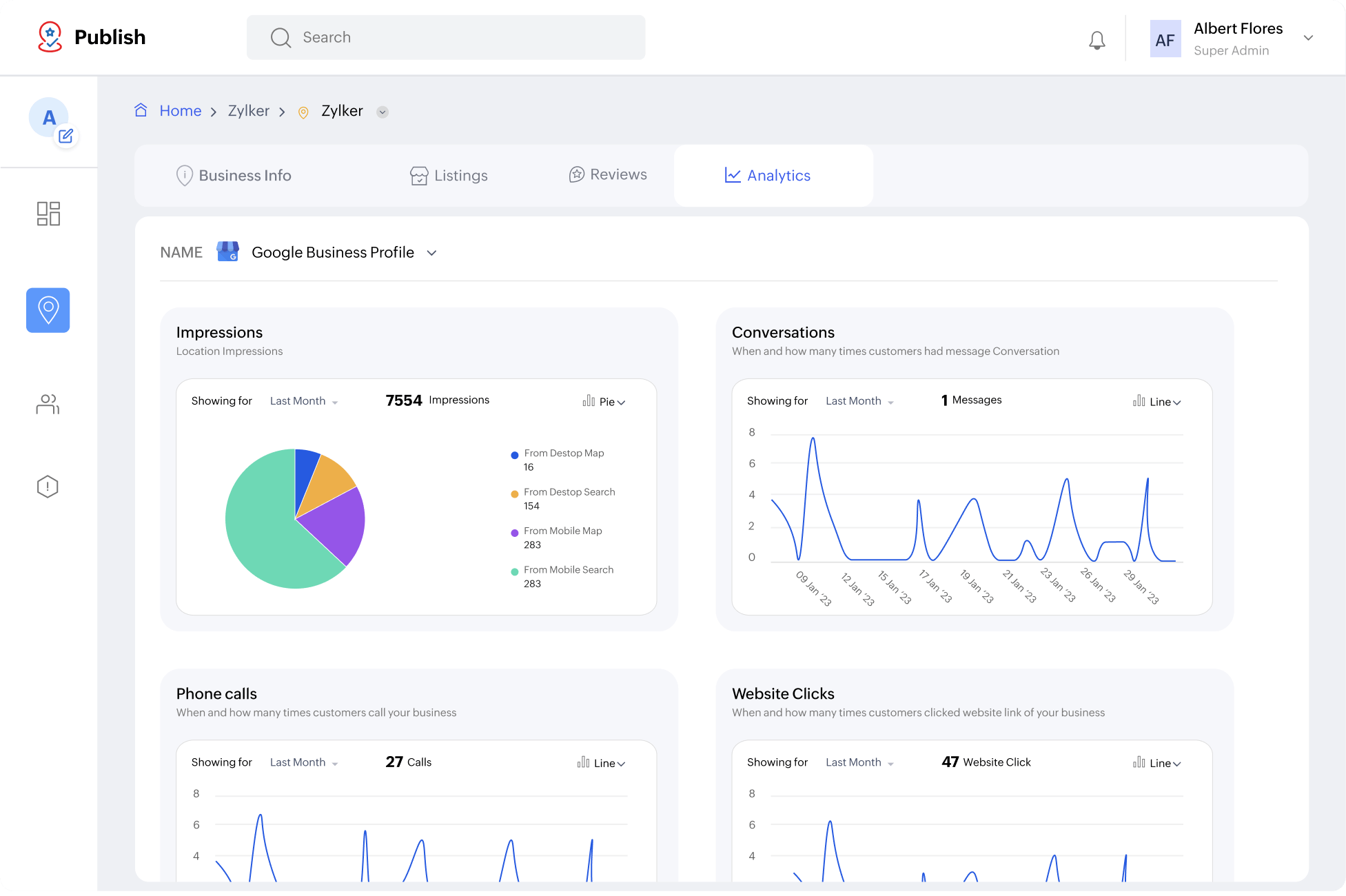This screenshot has height=896, width=1346.
Task: Toggle From Mobile Search legend item
Action: (x=562, y=576)
